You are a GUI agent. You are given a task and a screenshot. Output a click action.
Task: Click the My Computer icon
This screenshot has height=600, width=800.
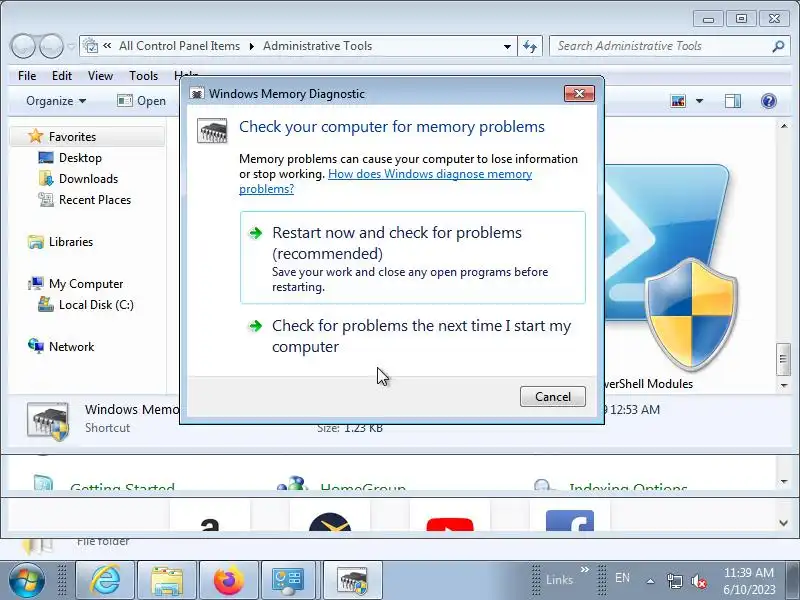[36, 283]
